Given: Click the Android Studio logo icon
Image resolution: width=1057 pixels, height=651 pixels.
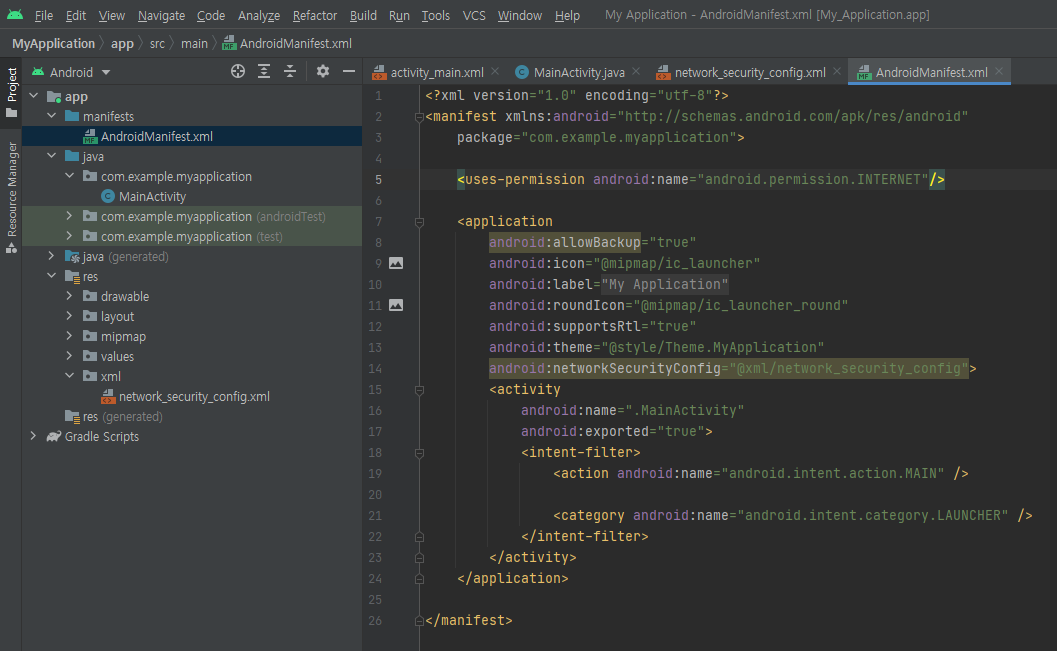Looking at the screenshot, I should tap(15, 15).
